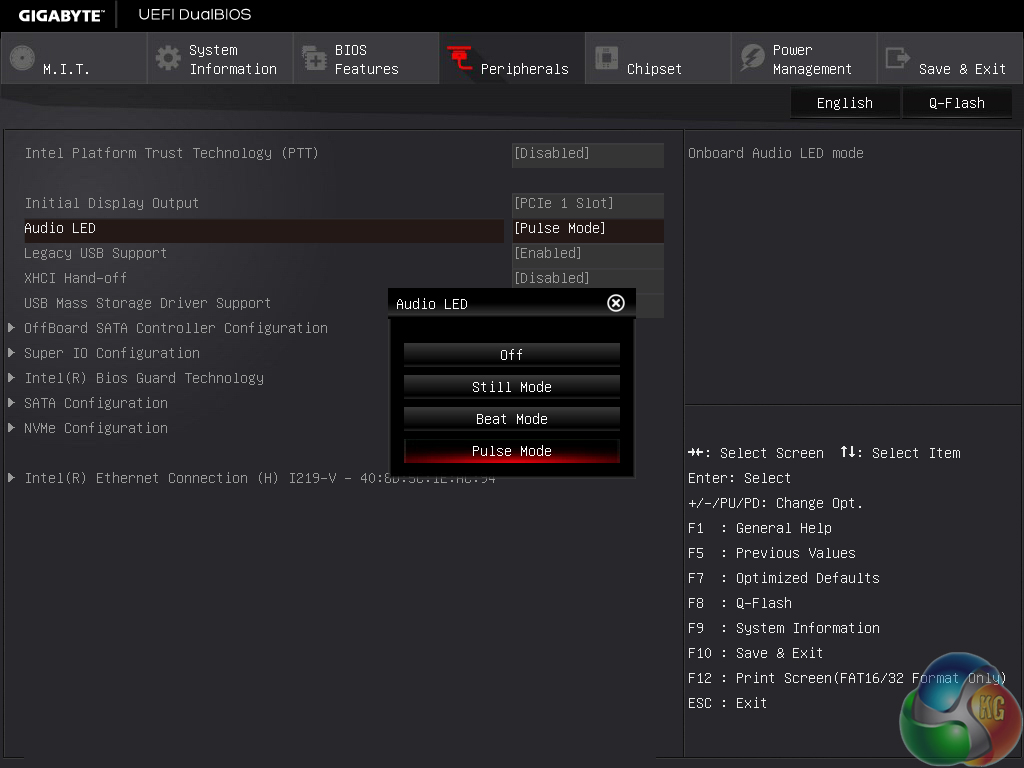Change XHCI Hand-off Disabled value
The width and height of the screenshot is (1024, 768).
point(588,278)
